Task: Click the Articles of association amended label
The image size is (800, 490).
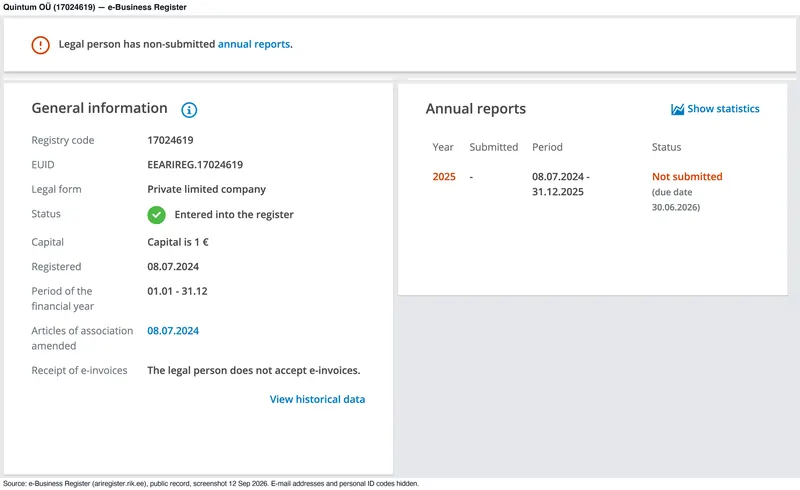Action: 82,338
